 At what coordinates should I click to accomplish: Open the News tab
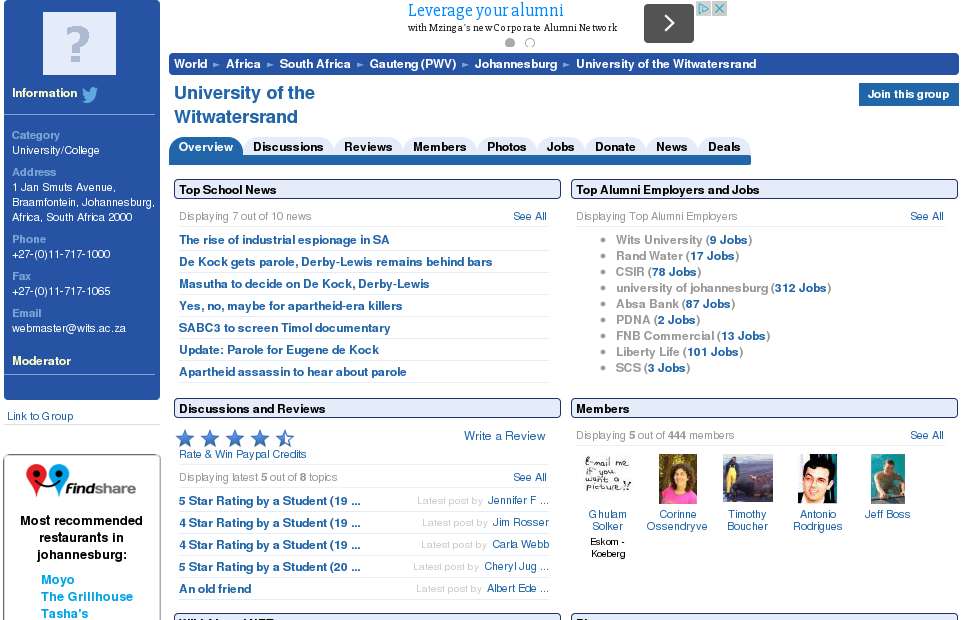(671, 147)
